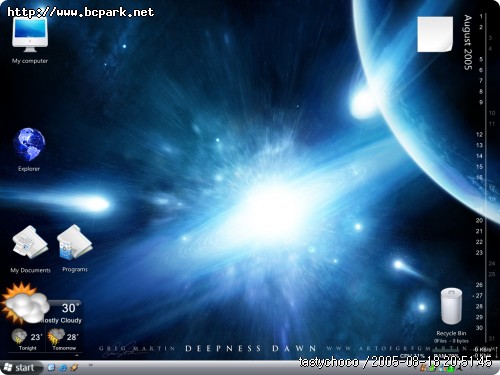Viewport: 500px width, 375px height.
Task: Select day 9 in the calendar
Action: coord(481,102)
